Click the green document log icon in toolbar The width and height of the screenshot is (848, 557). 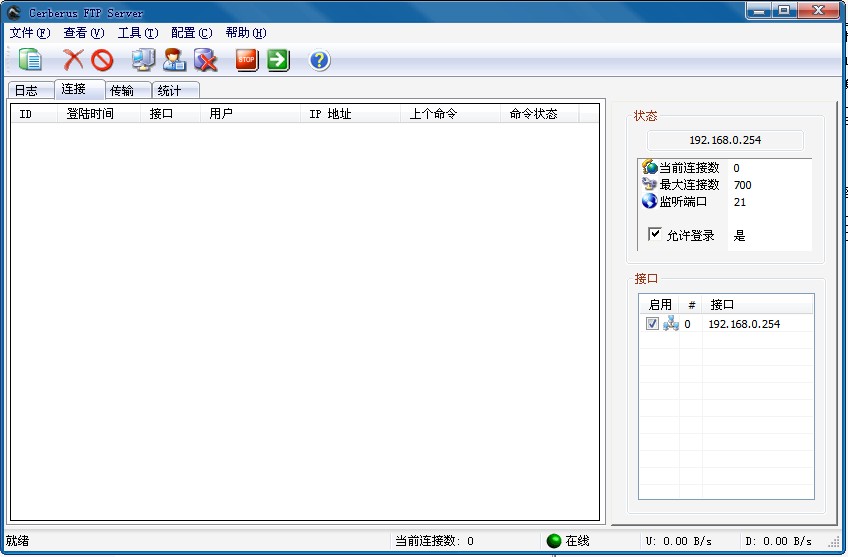point(31,60)
